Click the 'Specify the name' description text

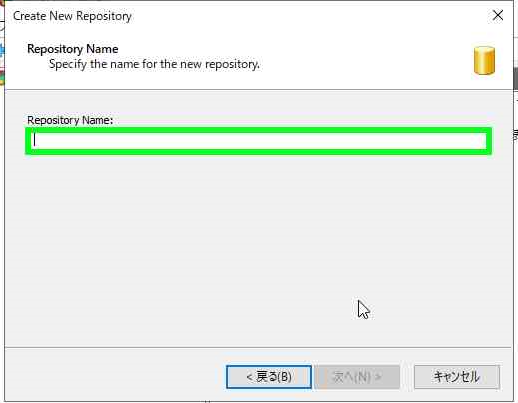tap(154, 64)
